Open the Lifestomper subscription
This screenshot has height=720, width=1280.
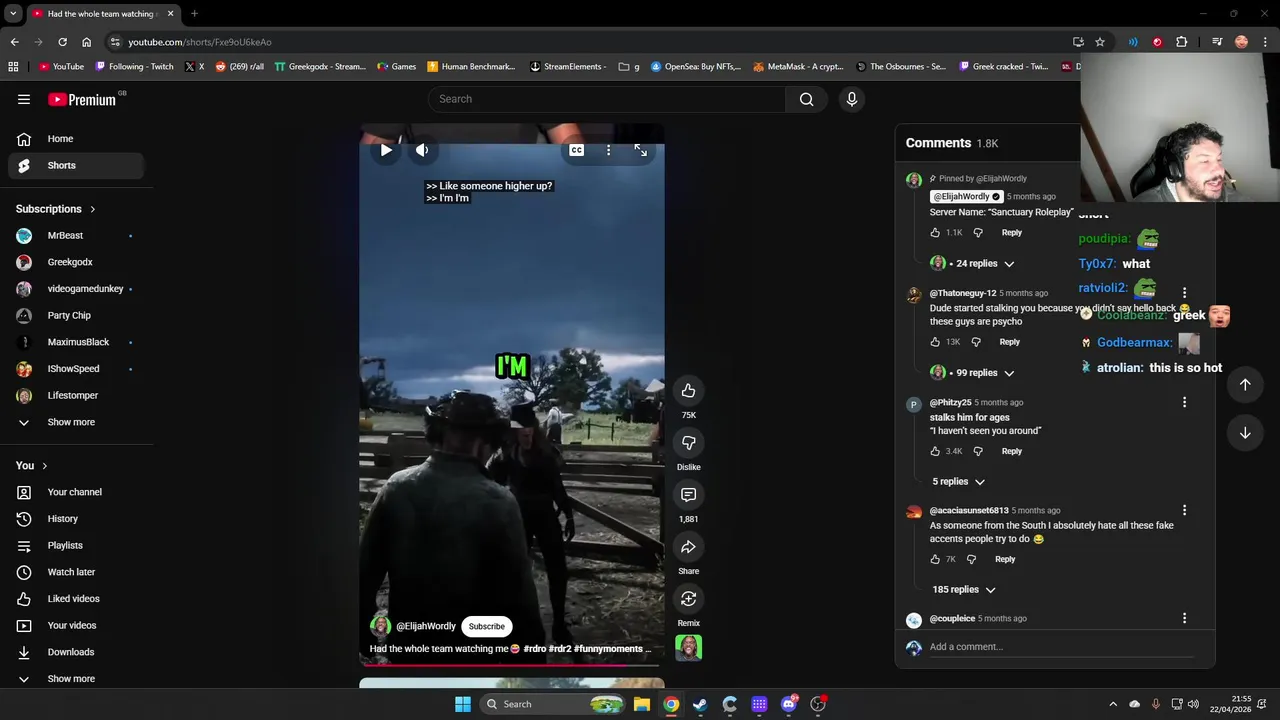[x=76, y=395]
